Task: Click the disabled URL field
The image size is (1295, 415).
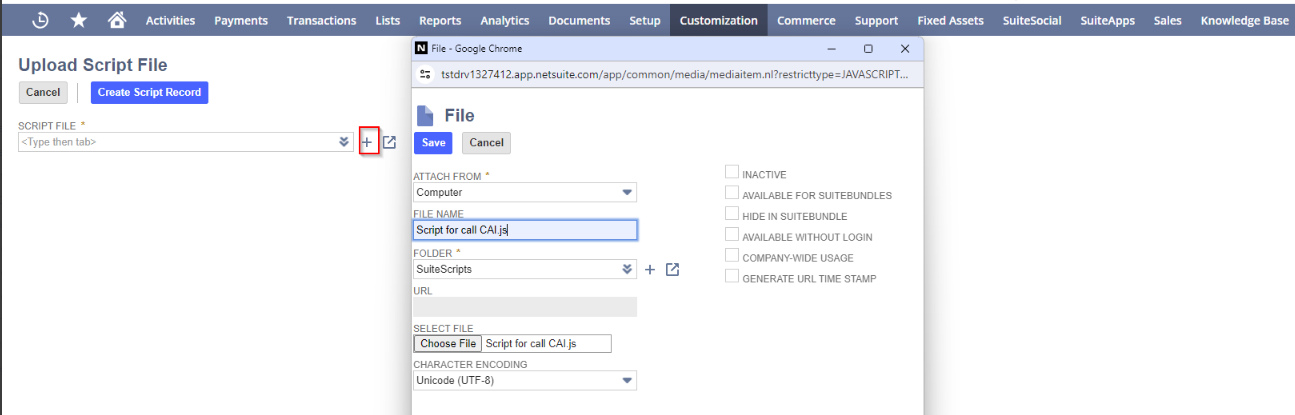Action: (525, 307)
